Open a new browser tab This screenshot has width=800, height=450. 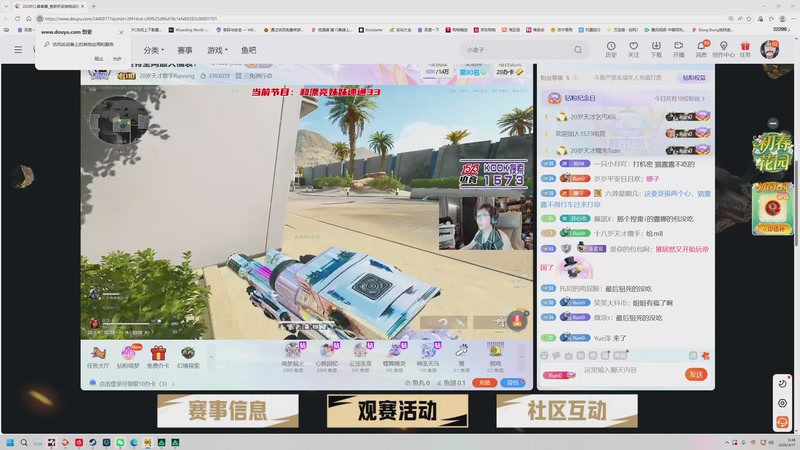(93, 6)
